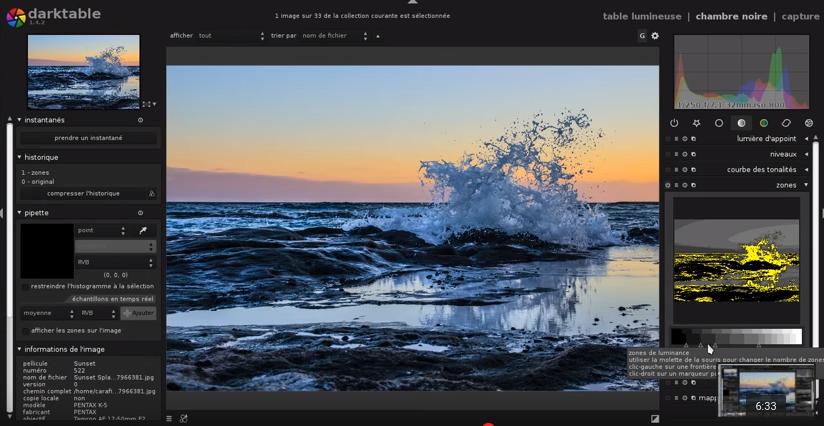Switch to table lumineuse view
Screen dimensions: 824x426
(642, 16)
